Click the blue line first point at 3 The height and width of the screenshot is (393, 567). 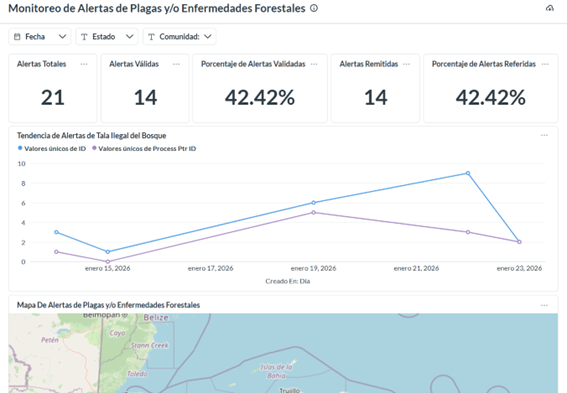(x=56, y=232)
